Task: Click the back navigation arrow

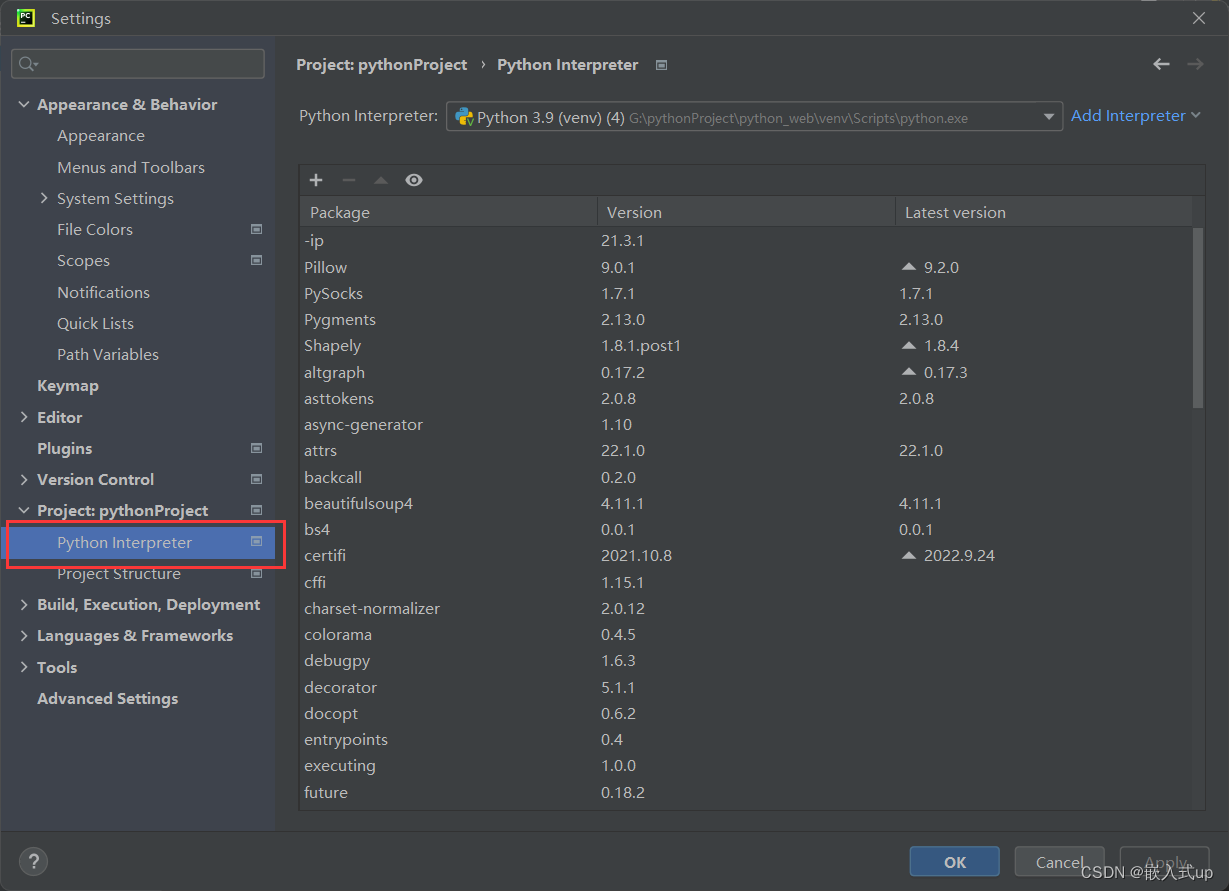Action: tap(1161, 64)
